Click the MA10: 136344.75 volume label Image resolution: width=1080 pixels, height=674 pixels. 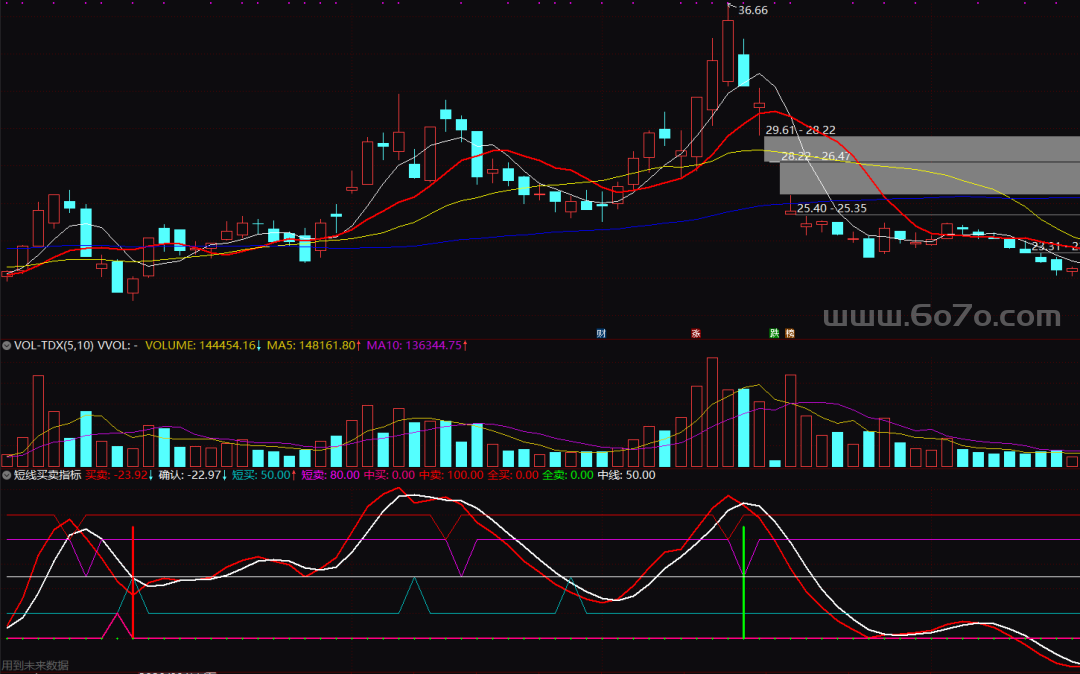click(416, 346)
